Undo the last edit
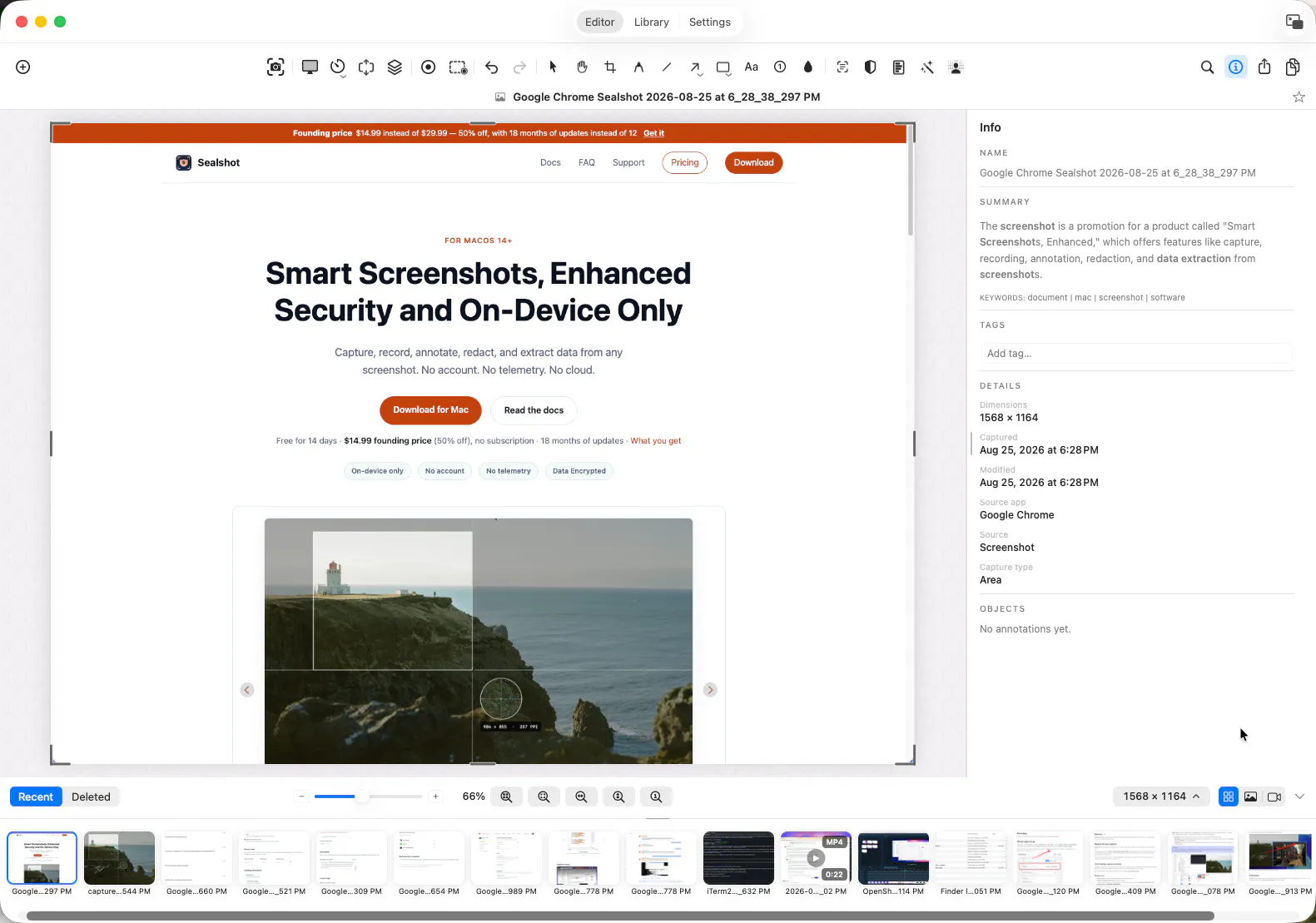Screen dimensions: 1316x923 [x=491, y=67]
